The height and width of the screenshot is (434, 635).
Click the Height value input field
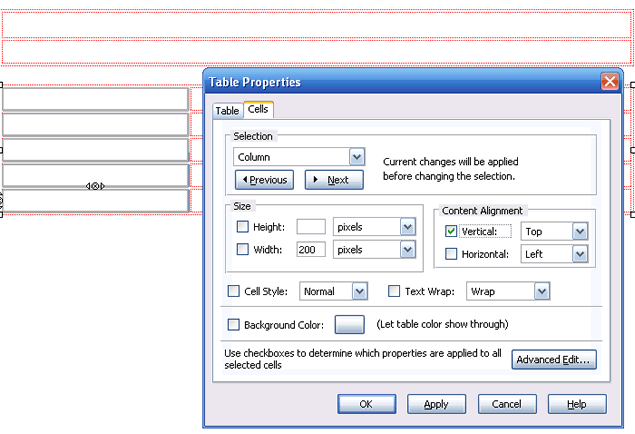[311, 228]
